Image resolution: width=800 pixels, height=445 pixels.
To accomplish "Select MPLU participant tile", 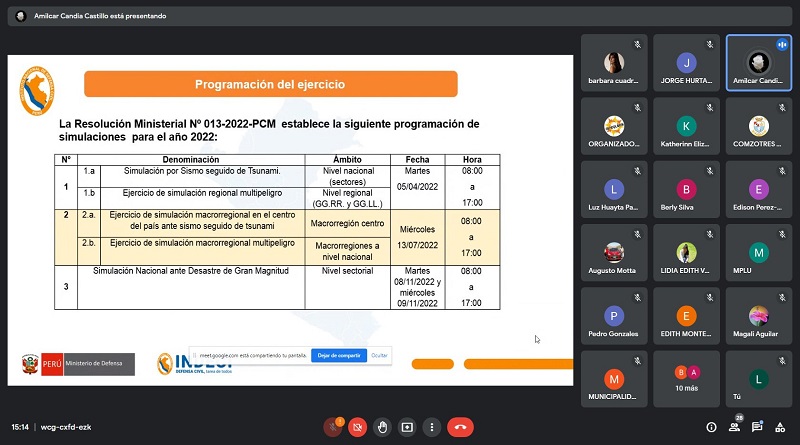I will pos(759,252).
